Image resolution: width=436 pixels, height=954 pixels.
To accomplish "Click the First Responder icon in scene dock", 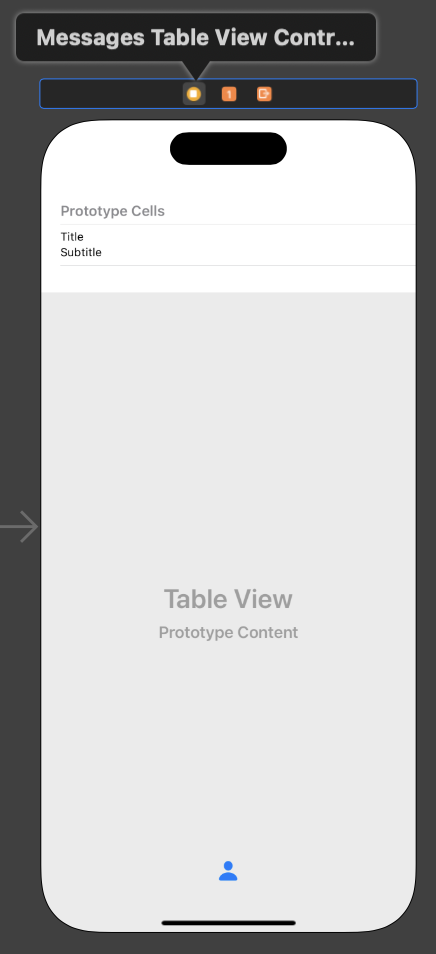I will 229,94.
